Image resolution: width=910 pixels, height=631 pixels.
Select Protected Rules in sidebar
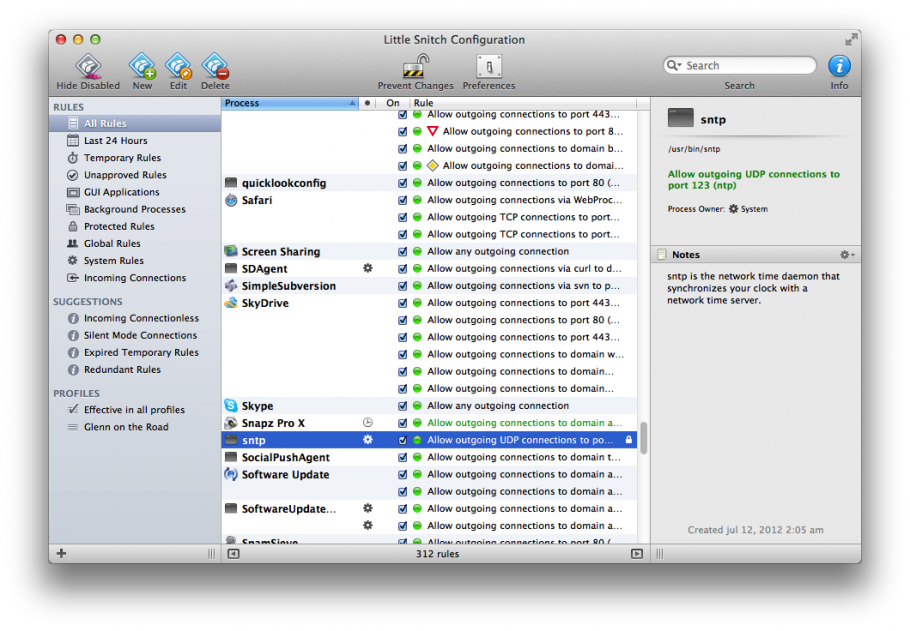click(135, 226)
